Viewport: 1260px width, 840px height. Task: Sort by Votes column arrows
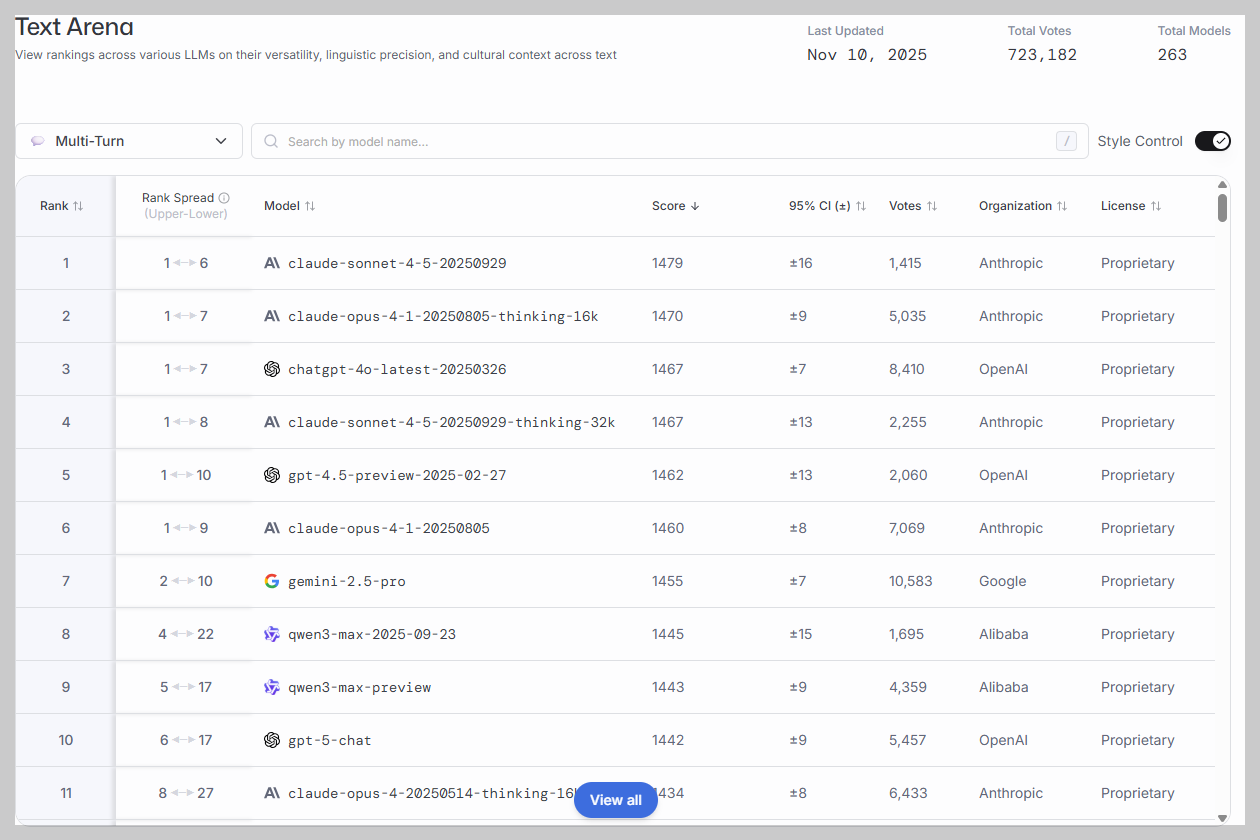932,206
